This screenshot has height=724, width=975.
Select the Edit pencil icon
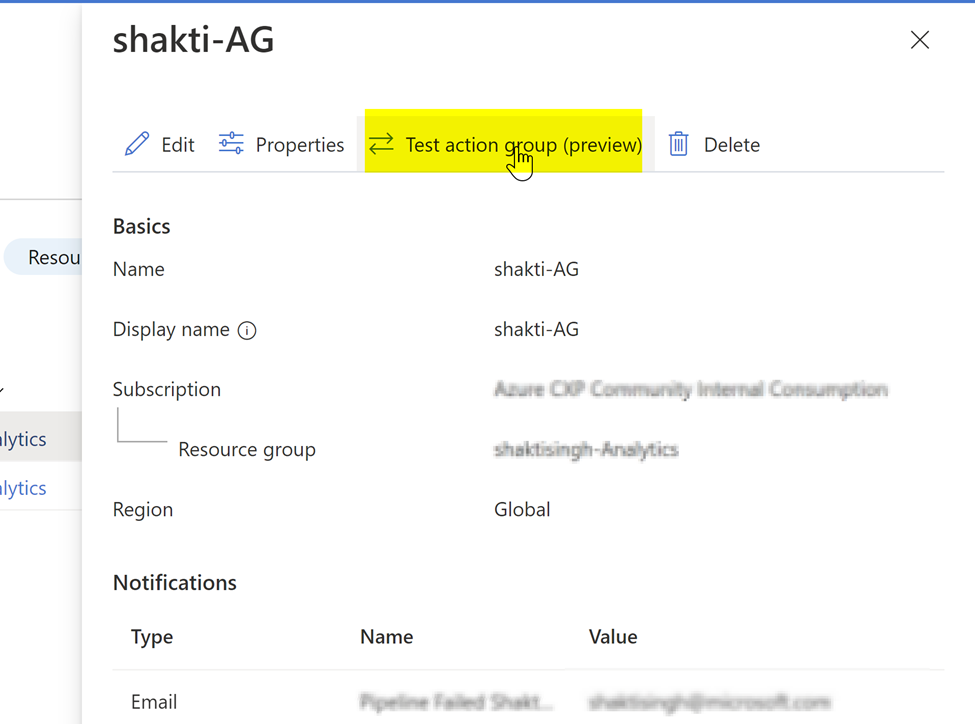[x=137, y=144]
